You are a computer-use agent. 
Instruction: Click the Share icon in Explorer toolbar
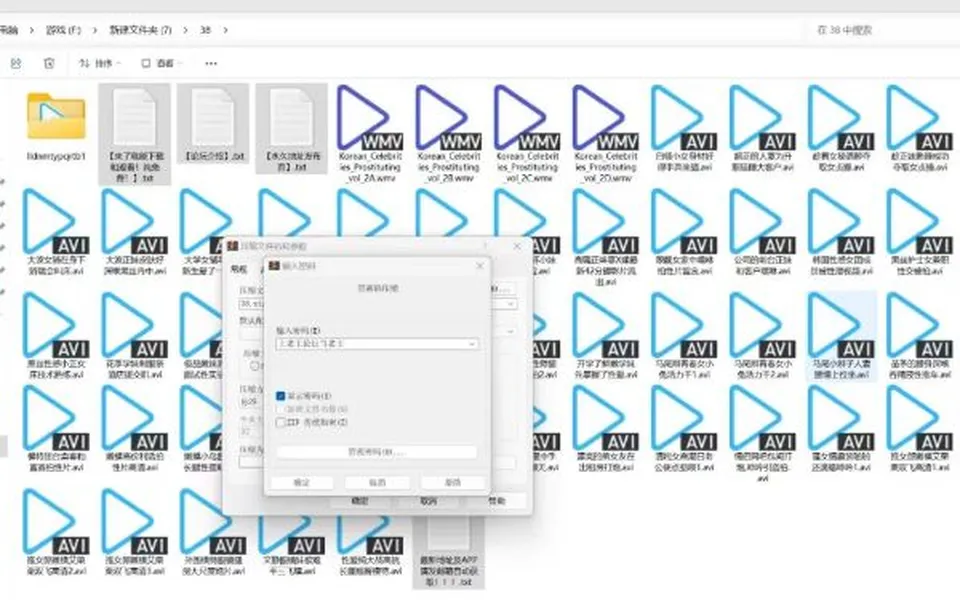point(16,63)
